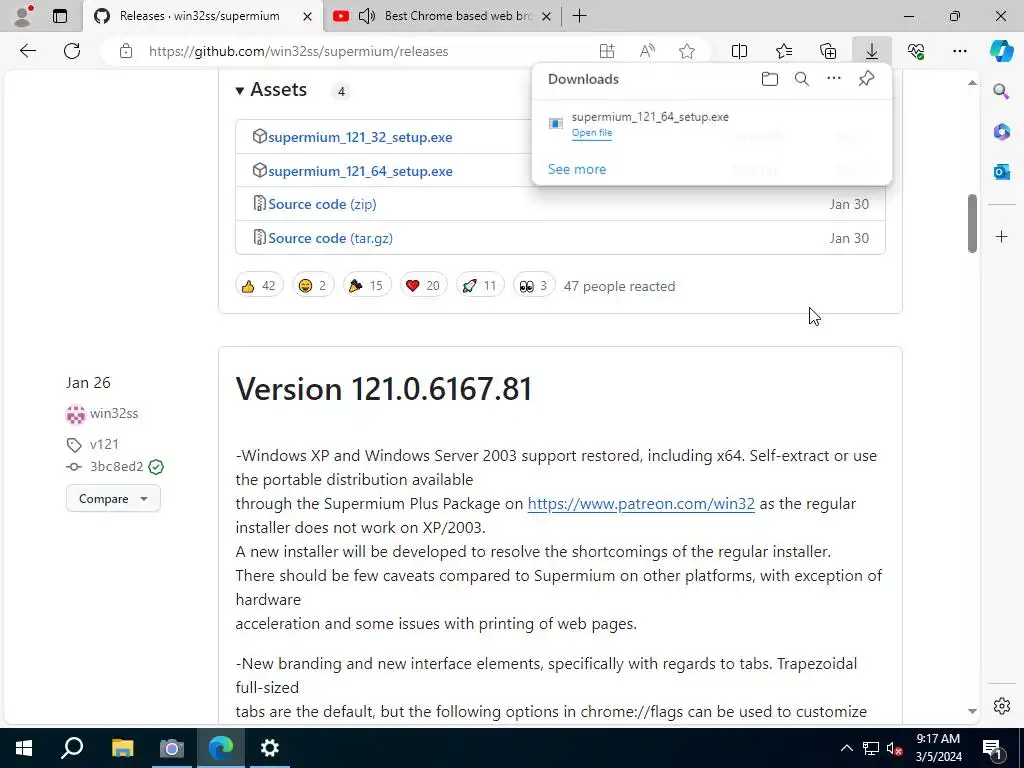Download supermium_121_64_setup.exe asset
The width and height of the screenshot is (1024, 768).
[360, 171]
